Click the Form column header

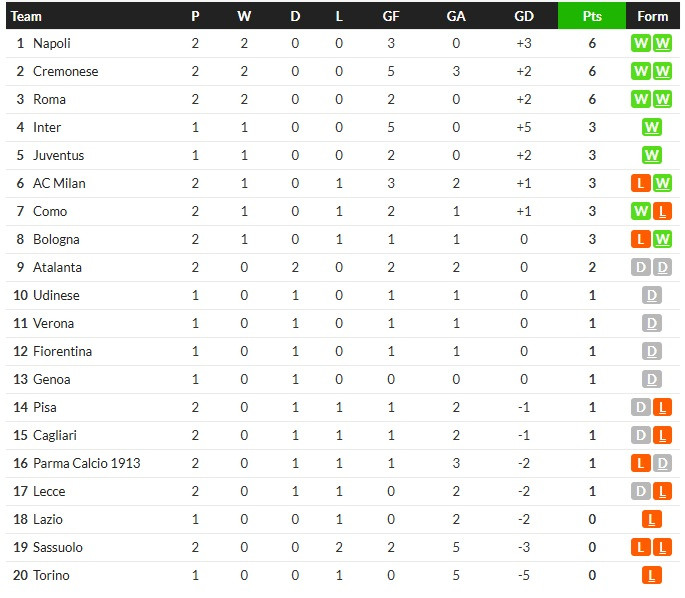(653, 16)
